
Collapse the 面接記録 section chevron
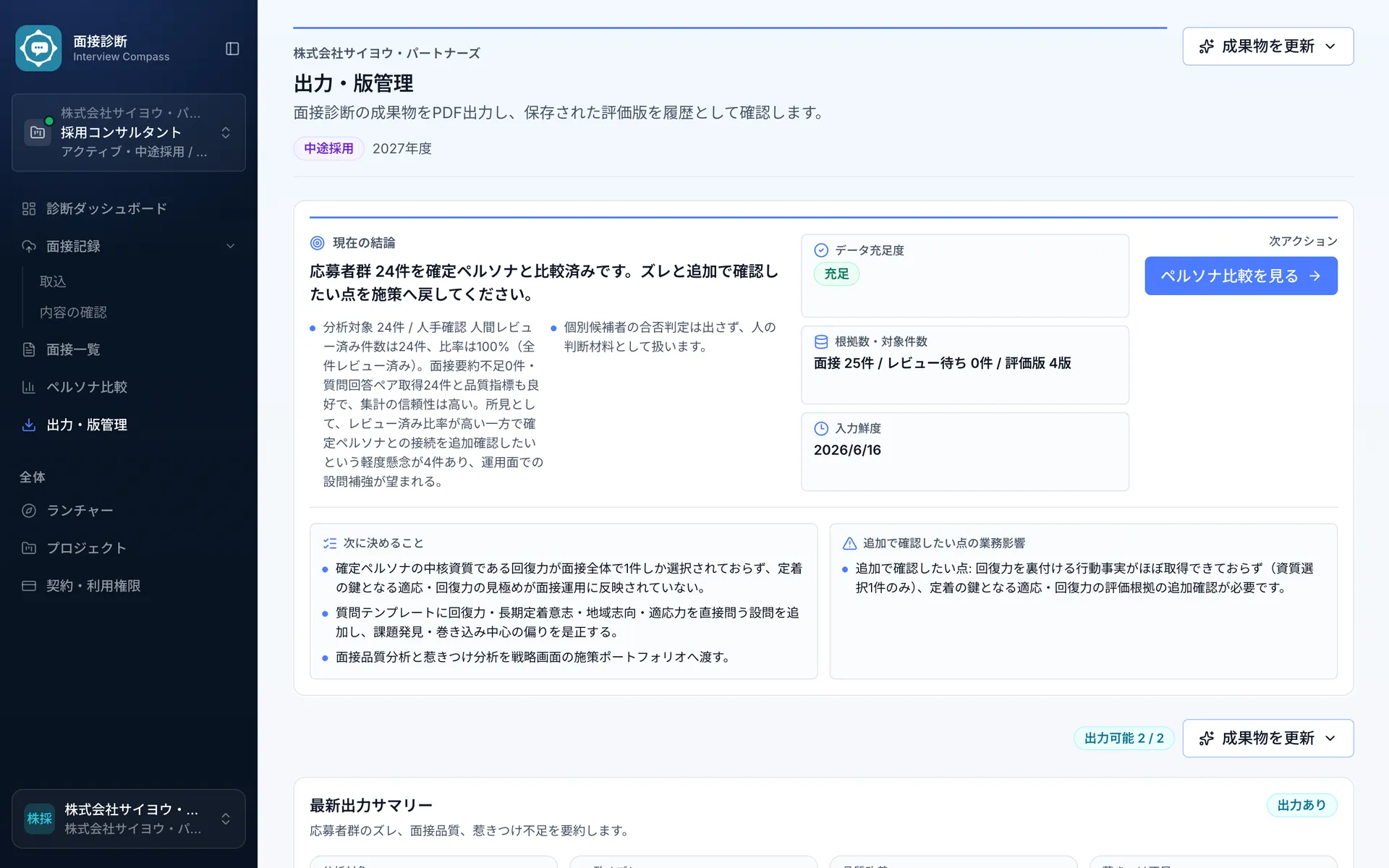[x=230, y=246]
